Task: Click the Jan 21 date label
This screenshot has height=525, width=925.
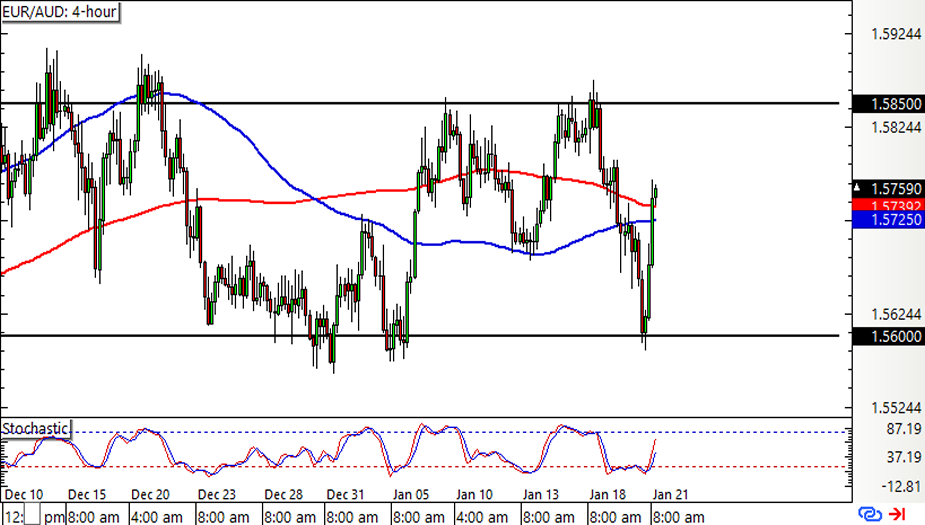Action: click(x=670, y=494)
